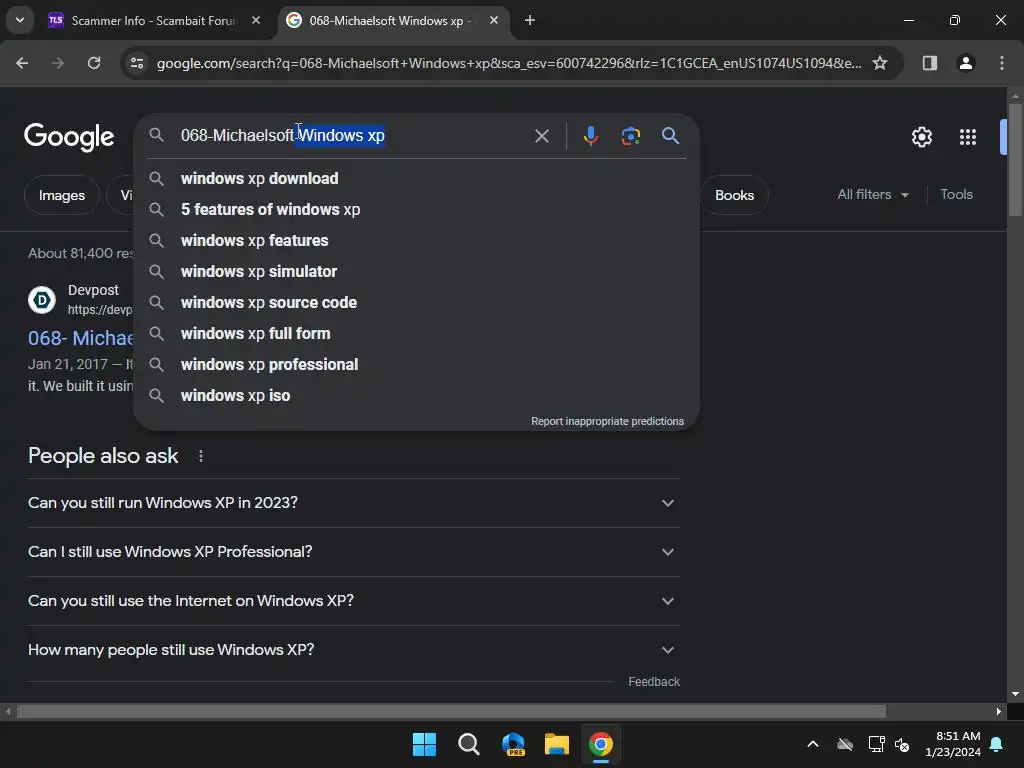1024x768 pixels.
Task: Open the notification bell
Action: (997, 744)
